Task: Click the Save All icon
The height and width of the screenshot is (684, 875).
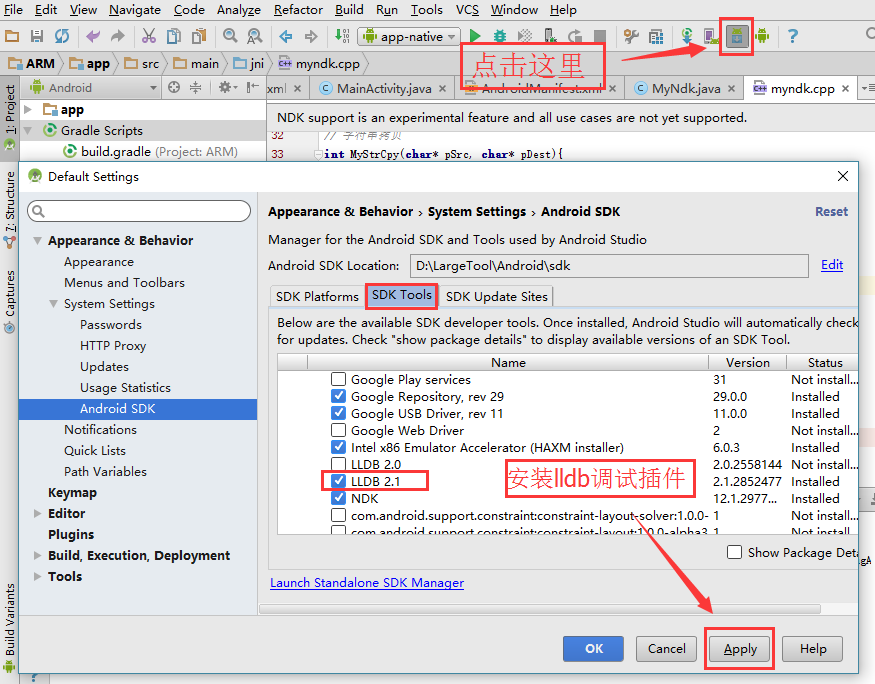Action: (x=37, y=37)
